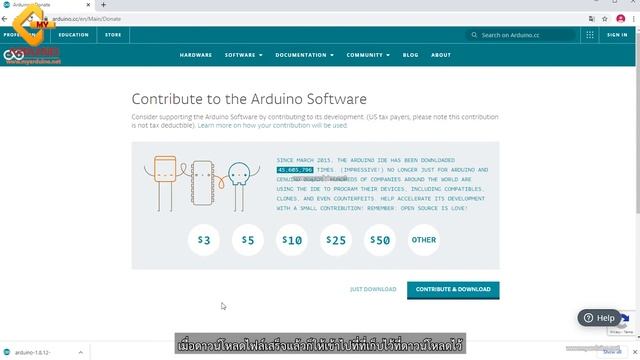Click the Arduino infinity logo
Image resolution: width=640 pixels, height=360 pixels.
[14, 54]
